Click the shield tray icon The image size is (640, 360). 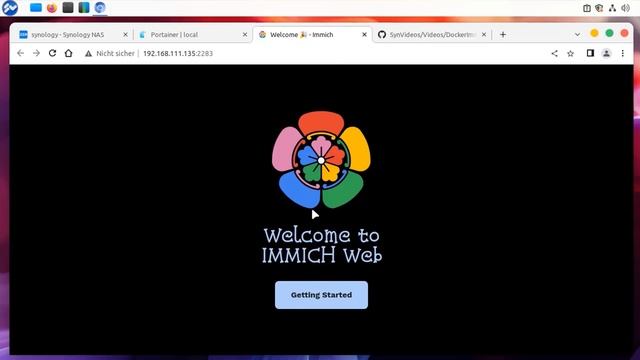(x=599, y=8)
